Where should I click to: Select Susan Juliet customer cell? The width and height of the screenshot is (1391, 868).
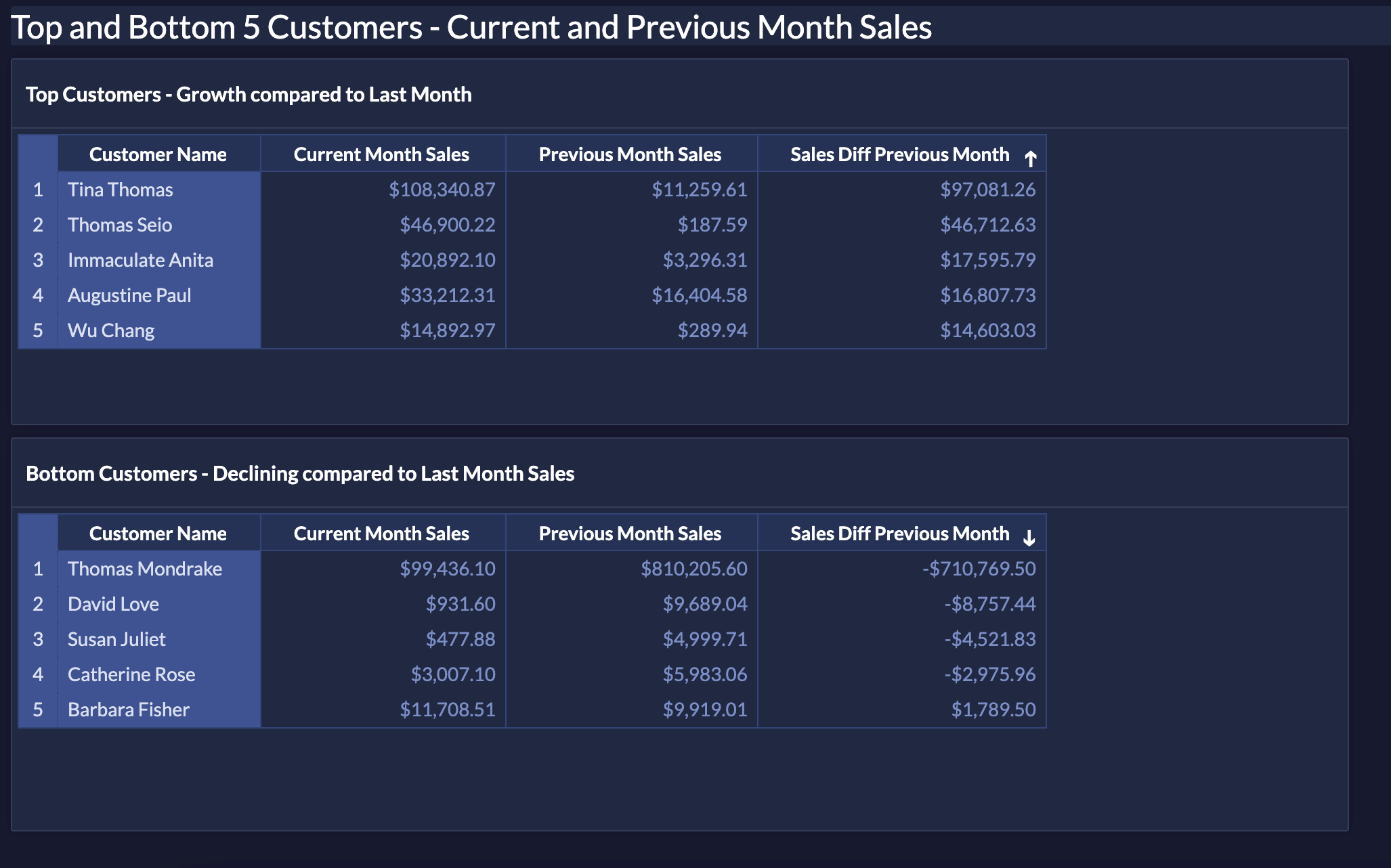tap(116, 639)
